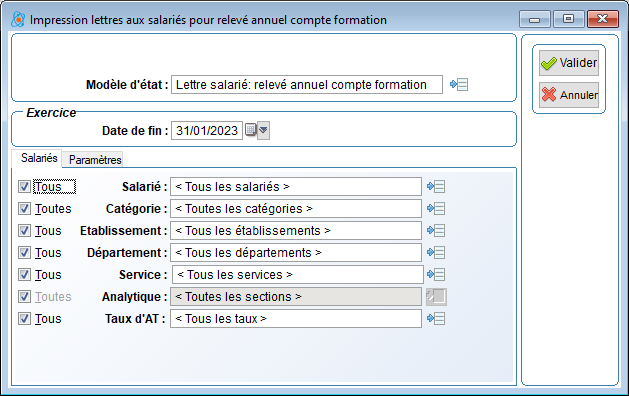Click the Taux d'AT : label
Viewport: 629px width, 396px height.
tap(135, 319)
